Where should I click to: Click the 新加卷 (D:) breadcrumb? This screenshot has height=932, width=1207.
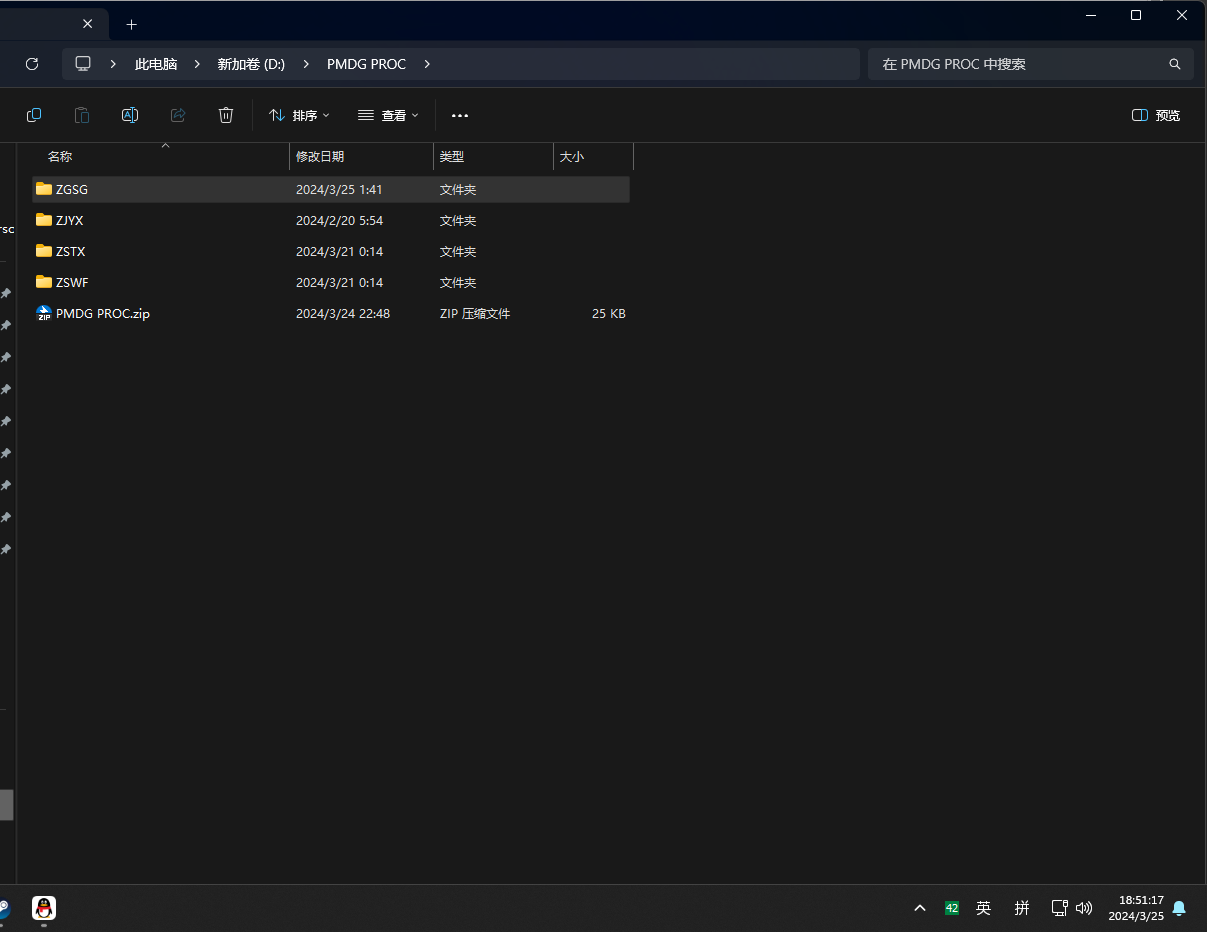tap(251, 64)
